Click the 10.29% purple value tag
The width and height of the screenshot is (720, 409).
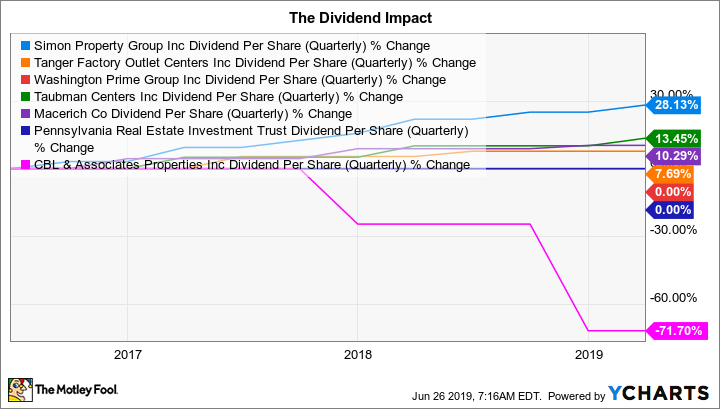point(679,156)
